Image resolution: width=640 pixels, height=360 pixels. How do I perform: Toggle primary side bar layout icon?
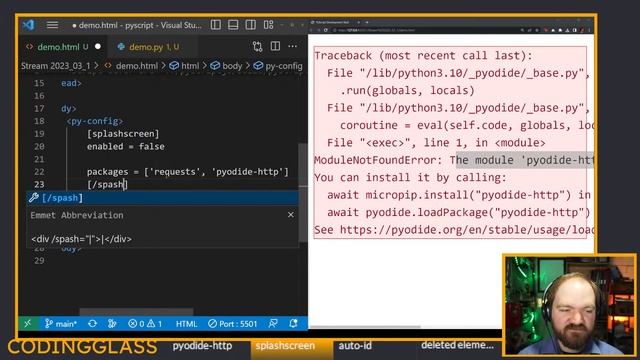coord(216,25)
